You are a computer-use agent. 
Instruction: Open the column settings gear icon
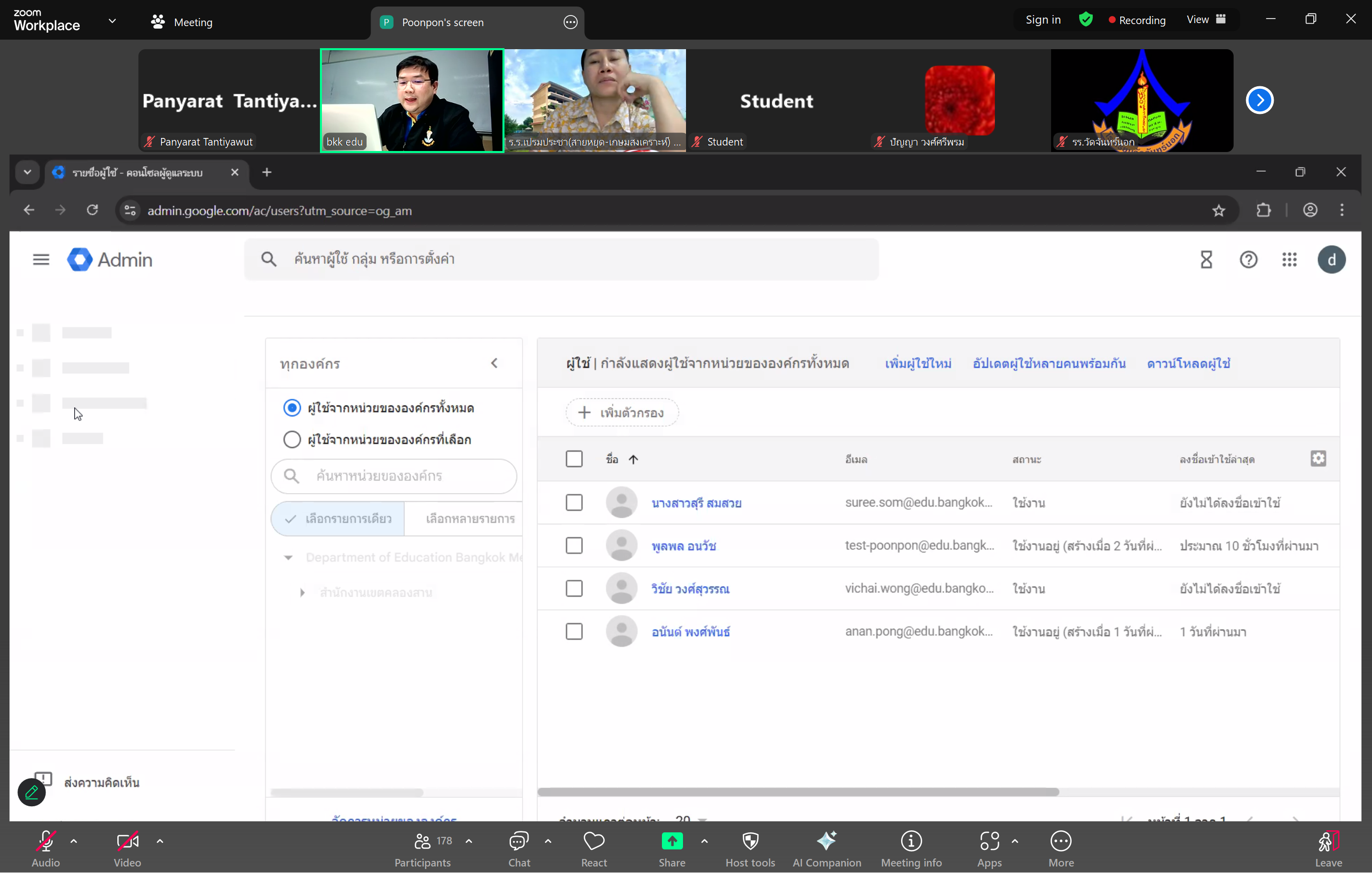[1318, 459]
